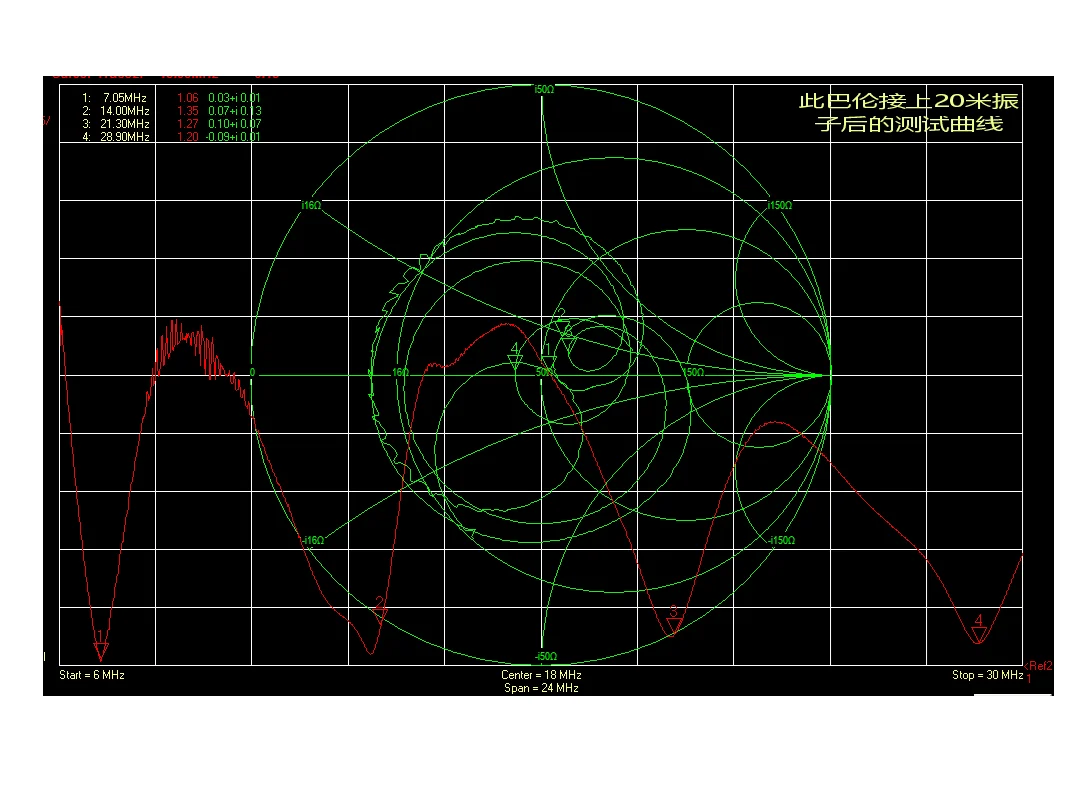Click the i50Ω label atop the Smith chart
This screenshot has height=800, width=1080.
coord(544,90)
